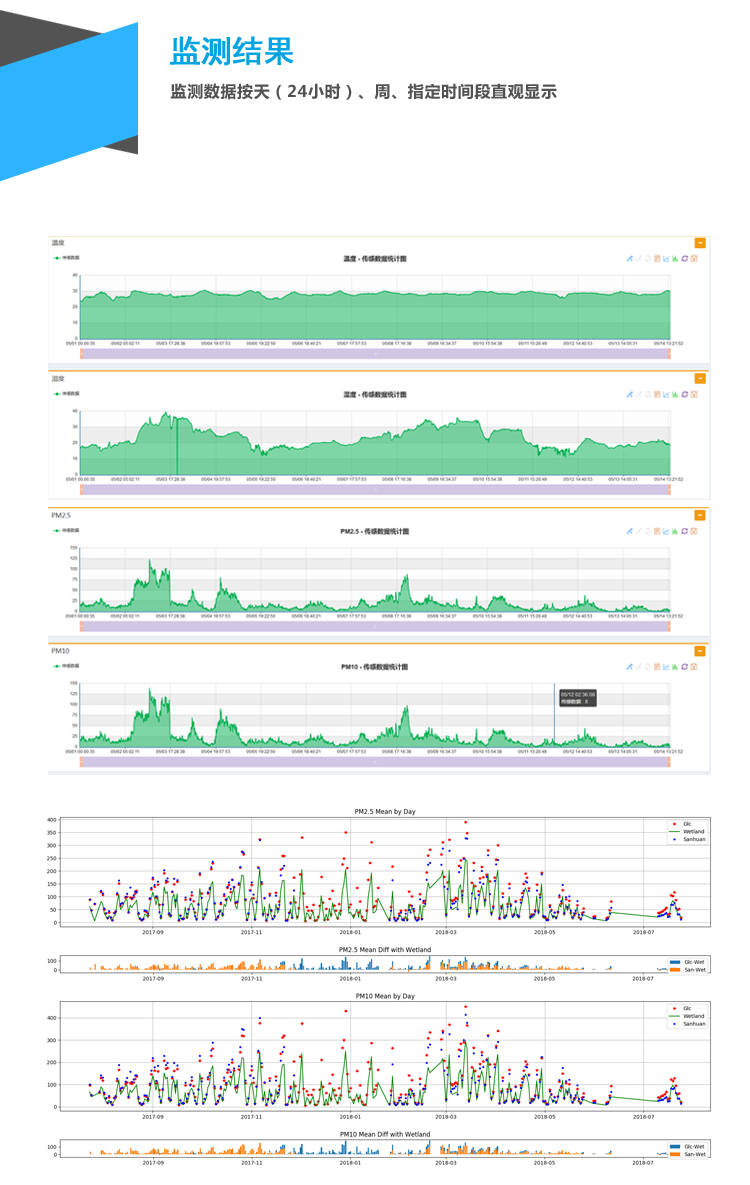Click the PM2.5 panel header label
This screenshot has height=1185, width=750.
[x=61, y=515]
